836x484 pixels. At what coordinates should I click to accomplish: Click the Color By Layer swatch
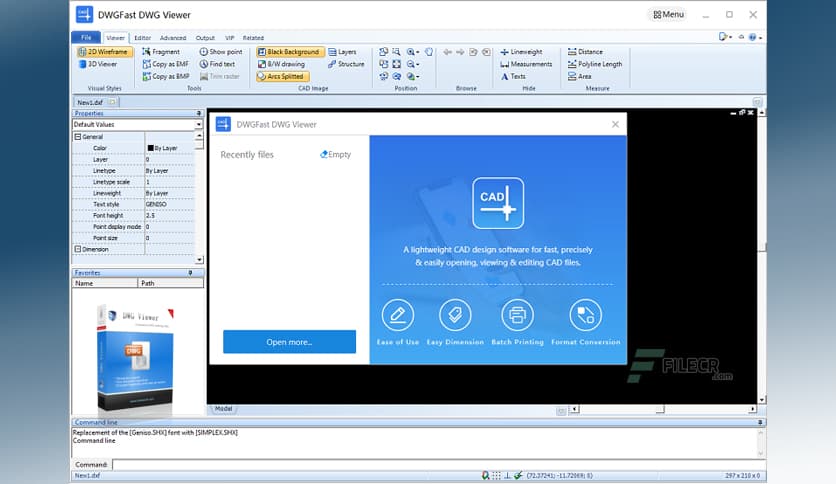click(150, 148)
